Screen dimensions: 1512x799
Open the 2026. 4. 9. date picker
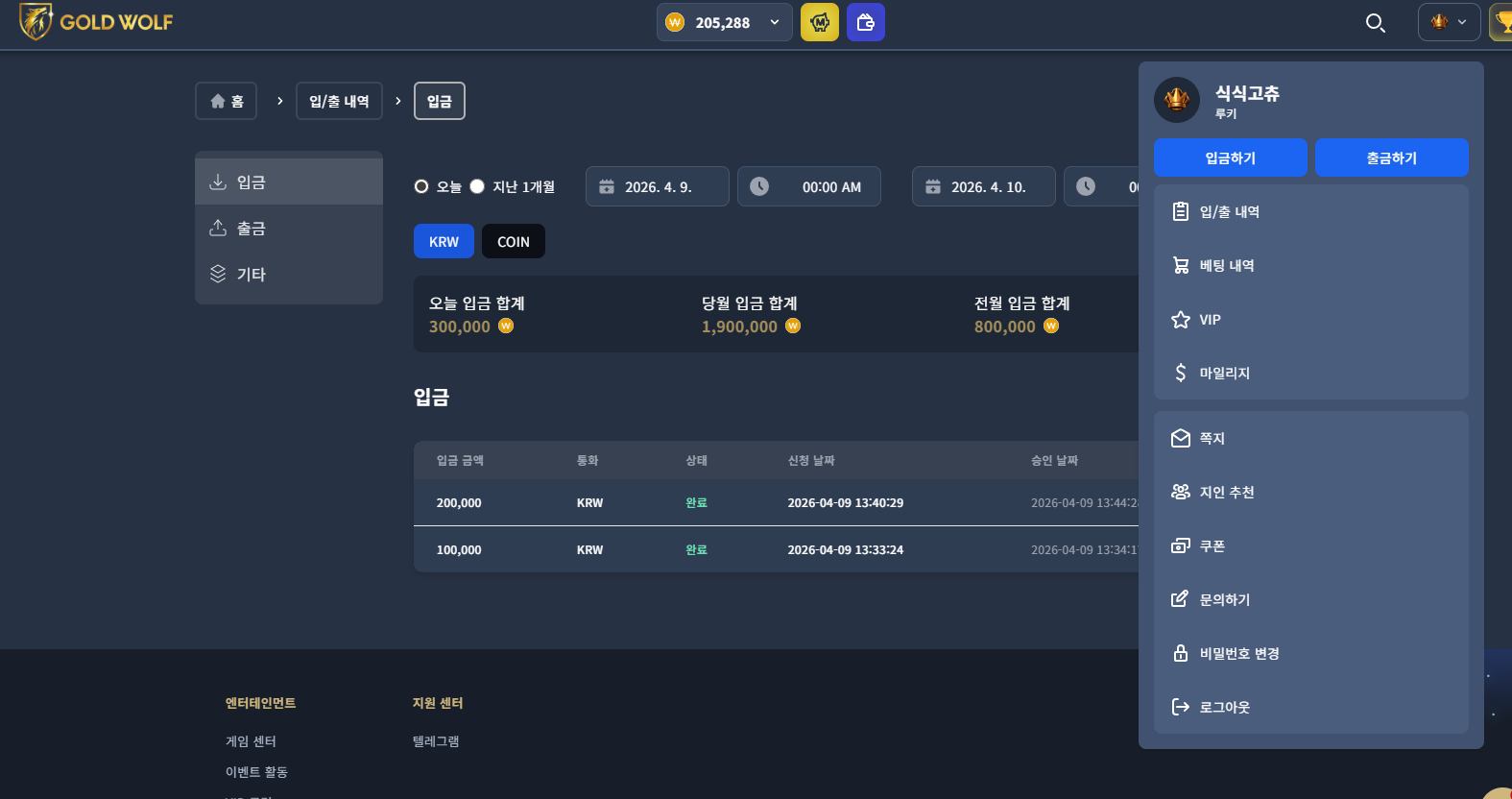(658, 186)
